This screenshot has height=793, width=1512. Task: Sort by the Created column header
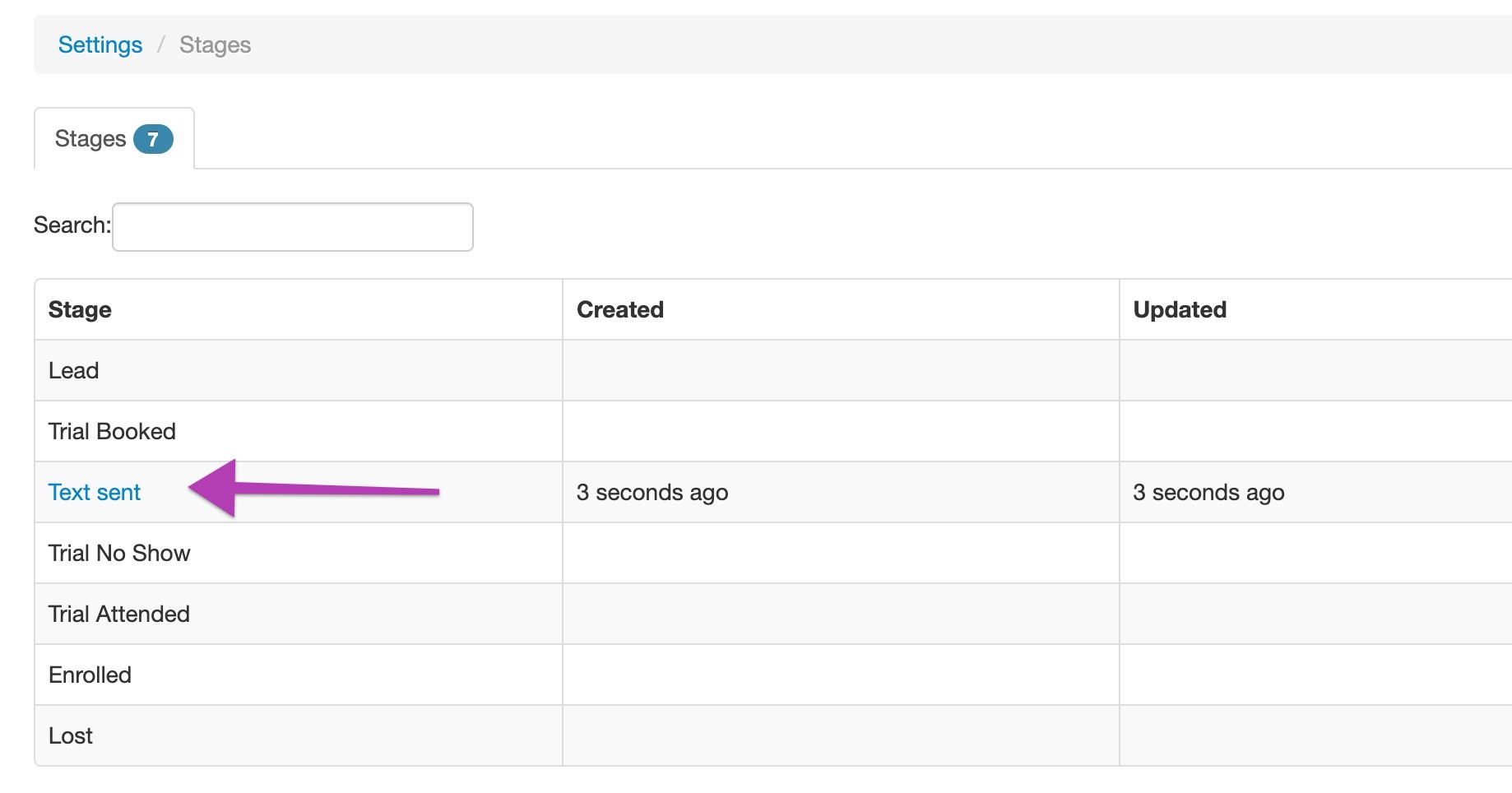tap(619, 309)
